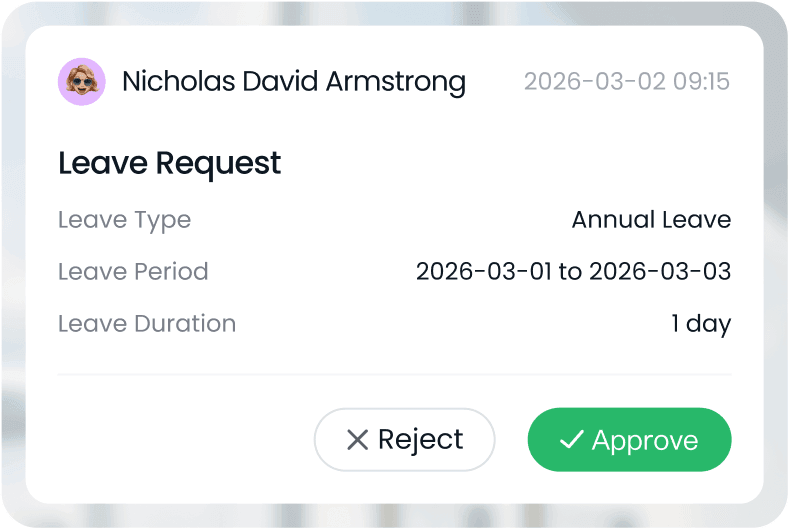The image size is (790, 530).
Task: Click Nicholas David Armstrong's avatar picture
Action: (82, 81)
